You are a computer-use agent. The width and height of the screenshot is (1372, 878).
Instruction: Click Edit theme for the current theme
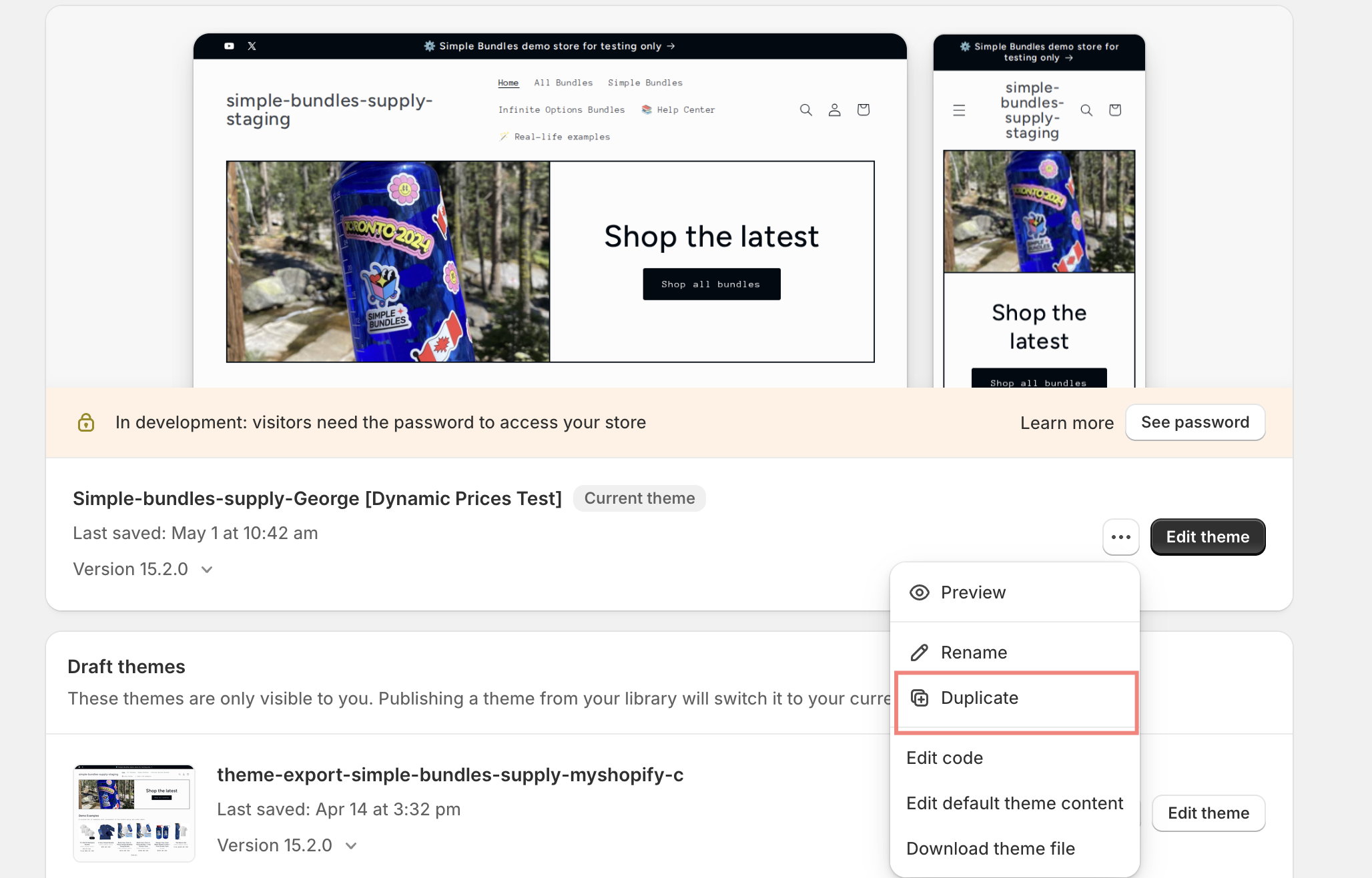point(1208,537)
